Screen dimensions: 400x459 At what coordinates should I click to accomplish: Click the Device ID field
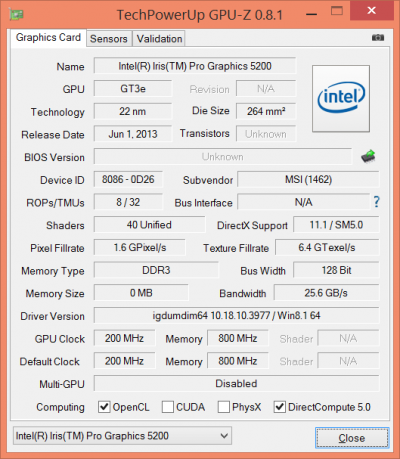128,179
